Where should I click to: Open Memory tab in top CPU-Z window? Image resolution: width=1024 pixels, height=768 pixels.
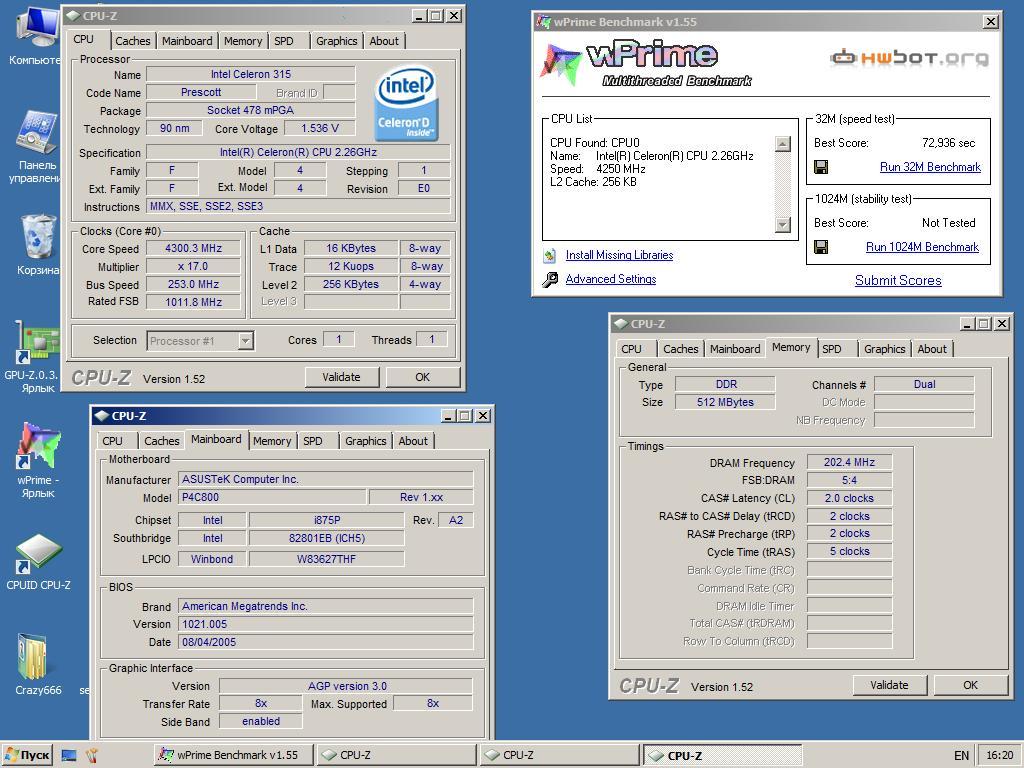pos(242,41)
